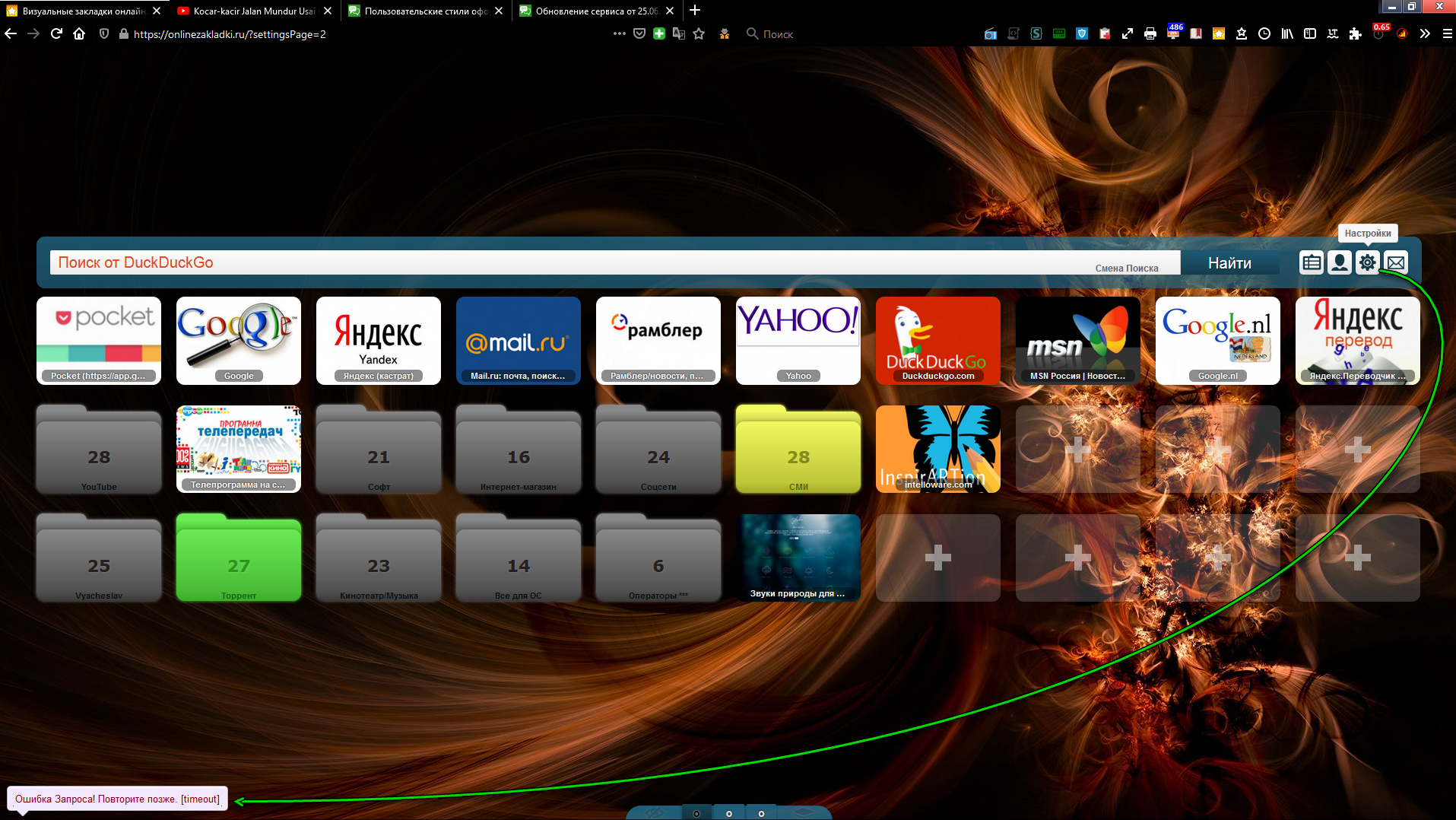The height and width of the screenshot is (820, 1456).
Task: Click the user profile icon
Action: coord(1339,262)
